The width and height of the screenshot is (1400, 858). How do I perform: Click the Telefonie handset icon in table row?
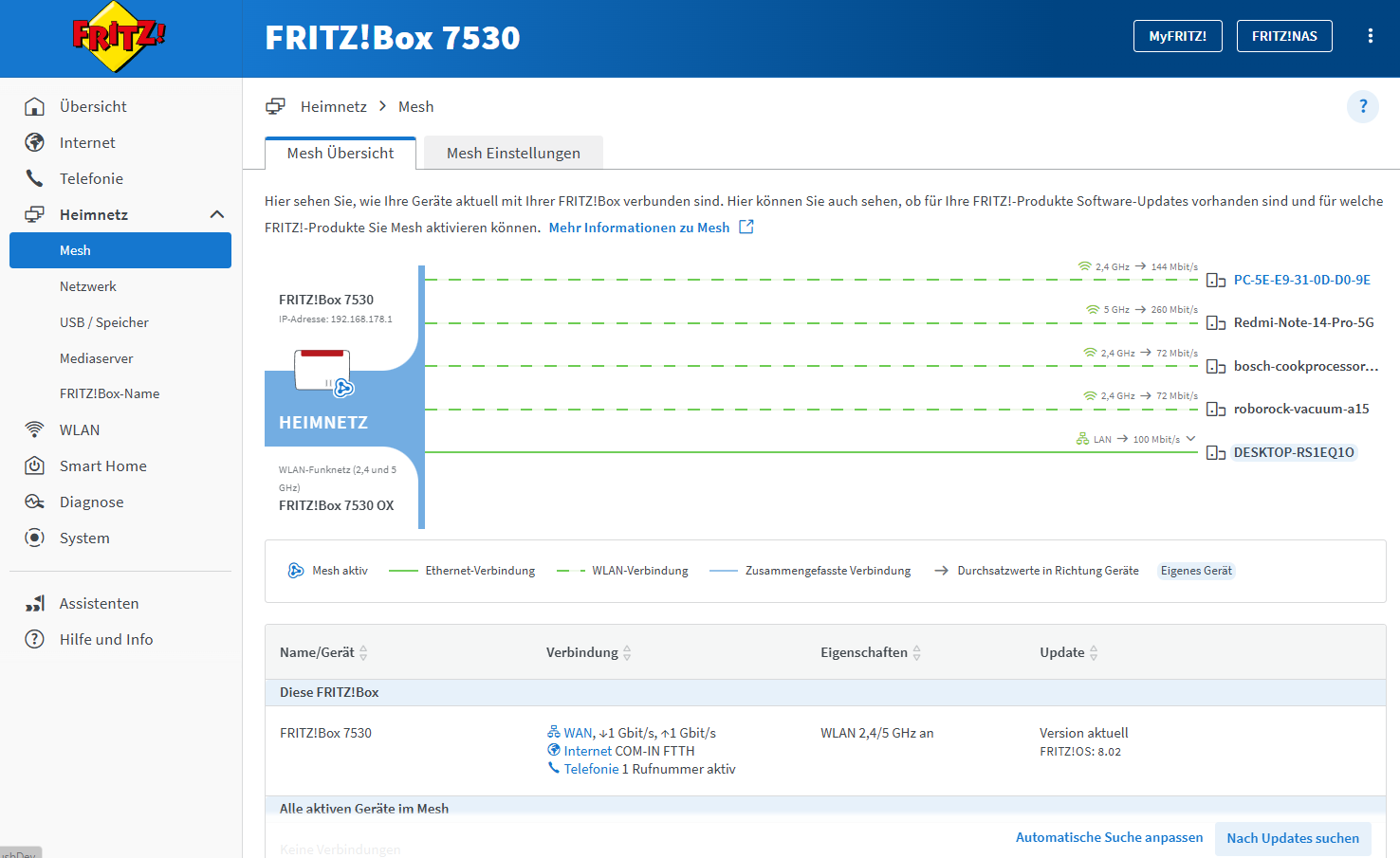tap(554, 768)
